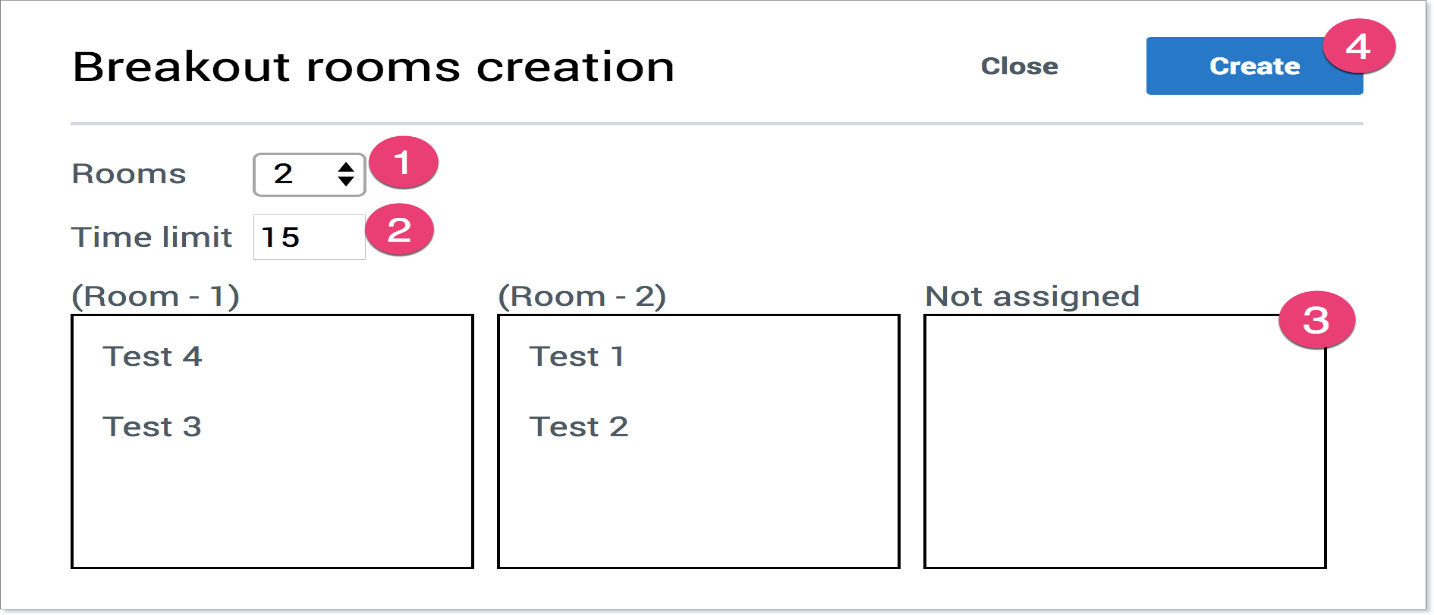
Task: Click the down arrow on Rooms spinner
Action: 344,180
